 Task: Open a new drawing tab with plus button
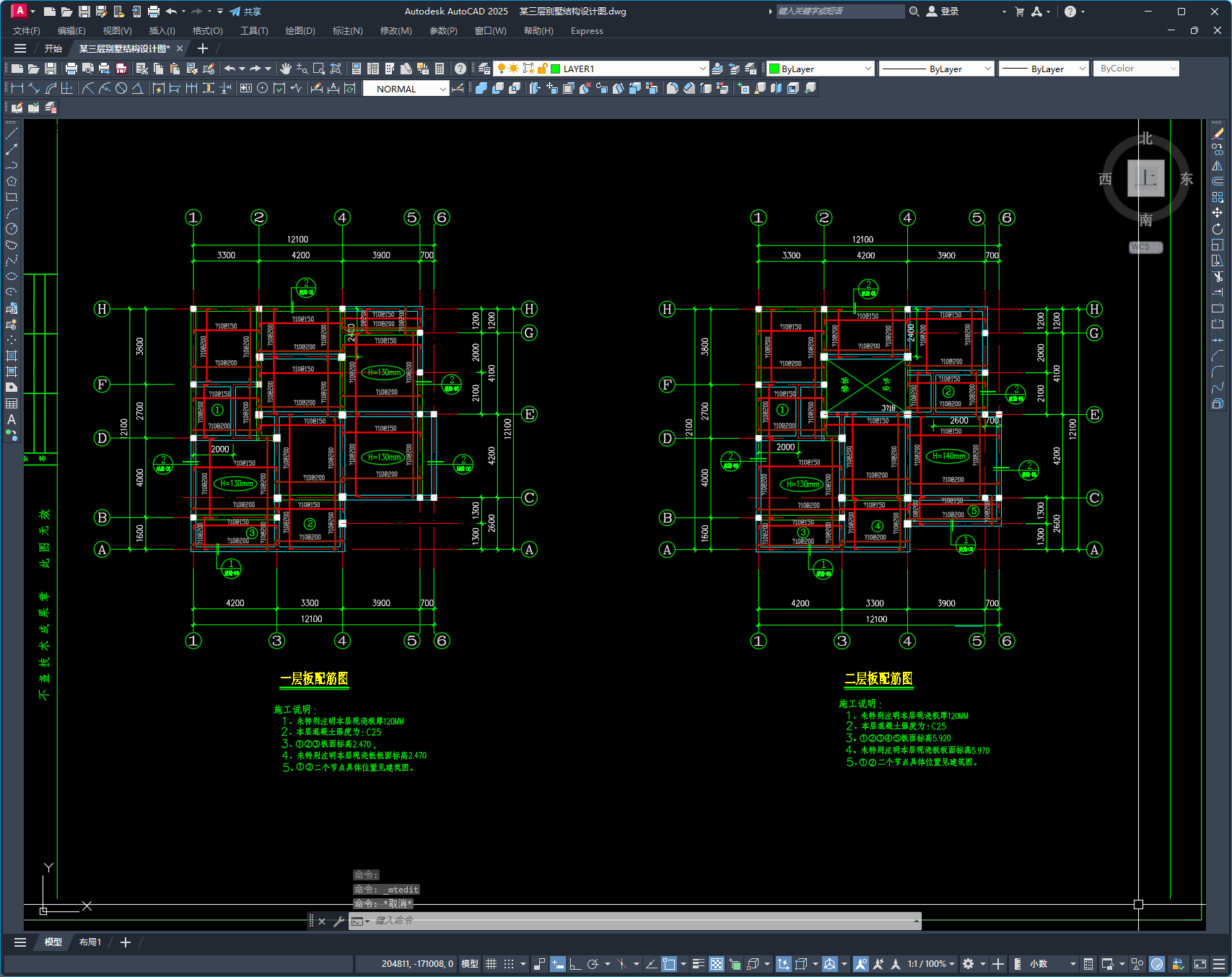203,48
